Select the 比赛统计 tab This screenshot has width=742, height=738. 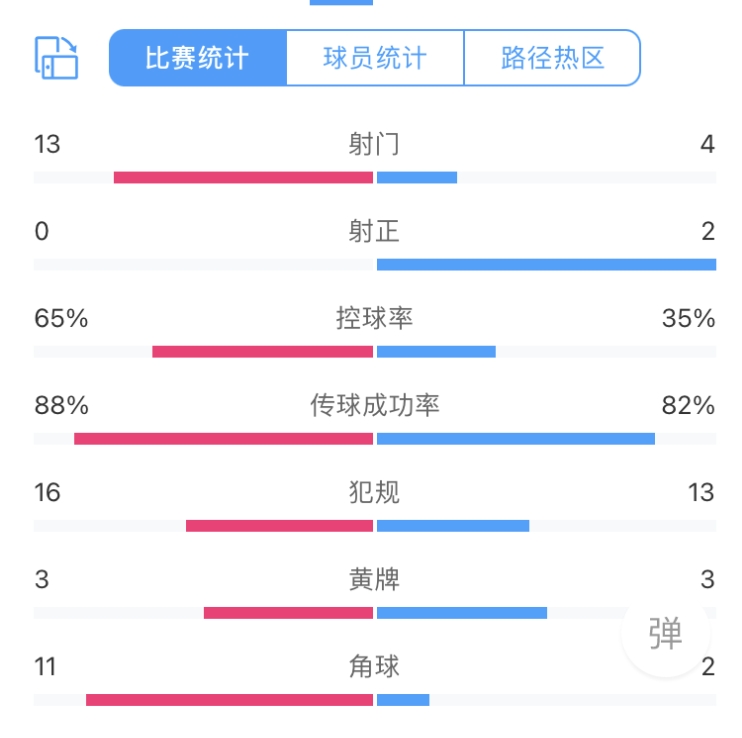click(197, 57)
